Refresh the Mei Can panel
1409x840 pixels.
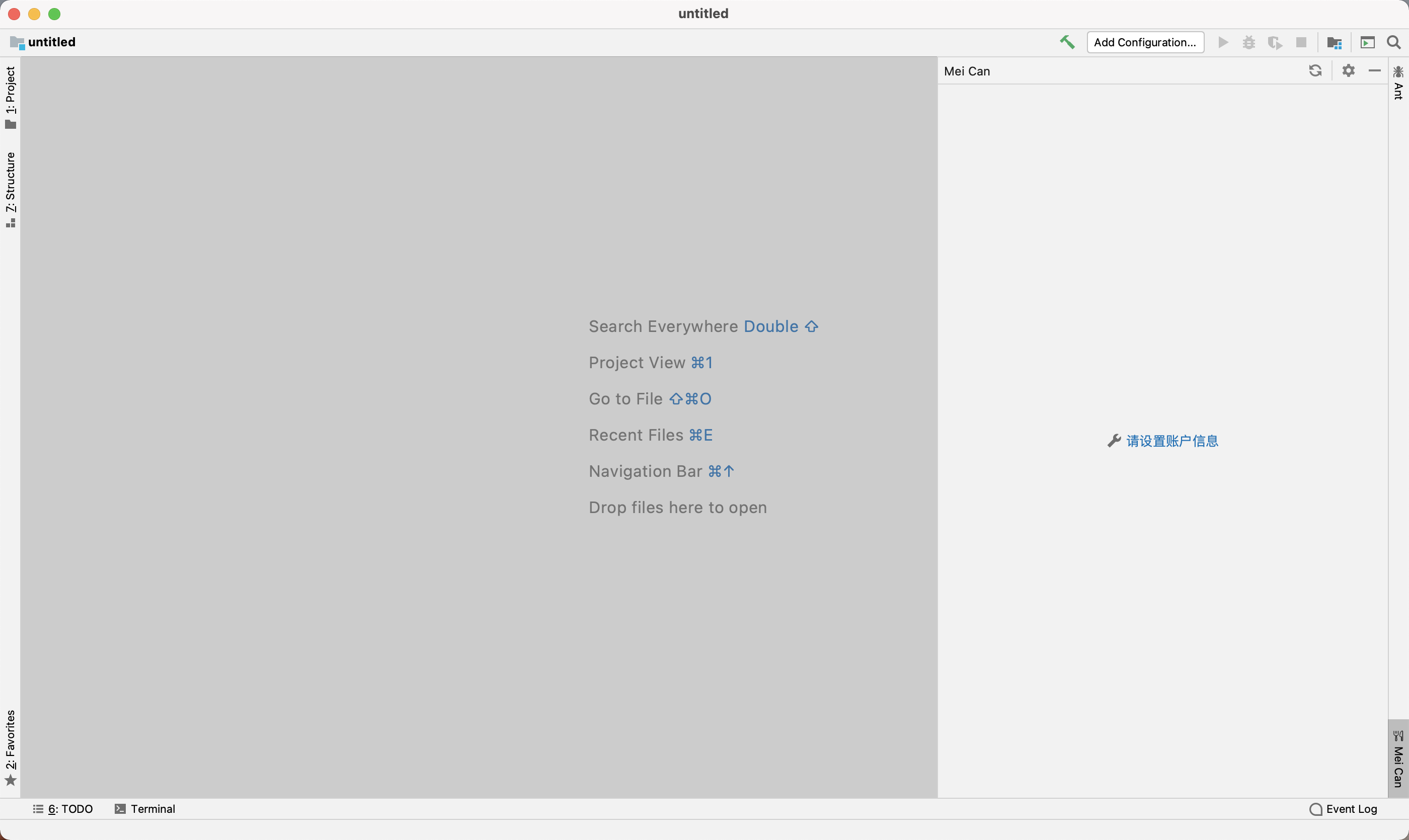point(1315,71)
